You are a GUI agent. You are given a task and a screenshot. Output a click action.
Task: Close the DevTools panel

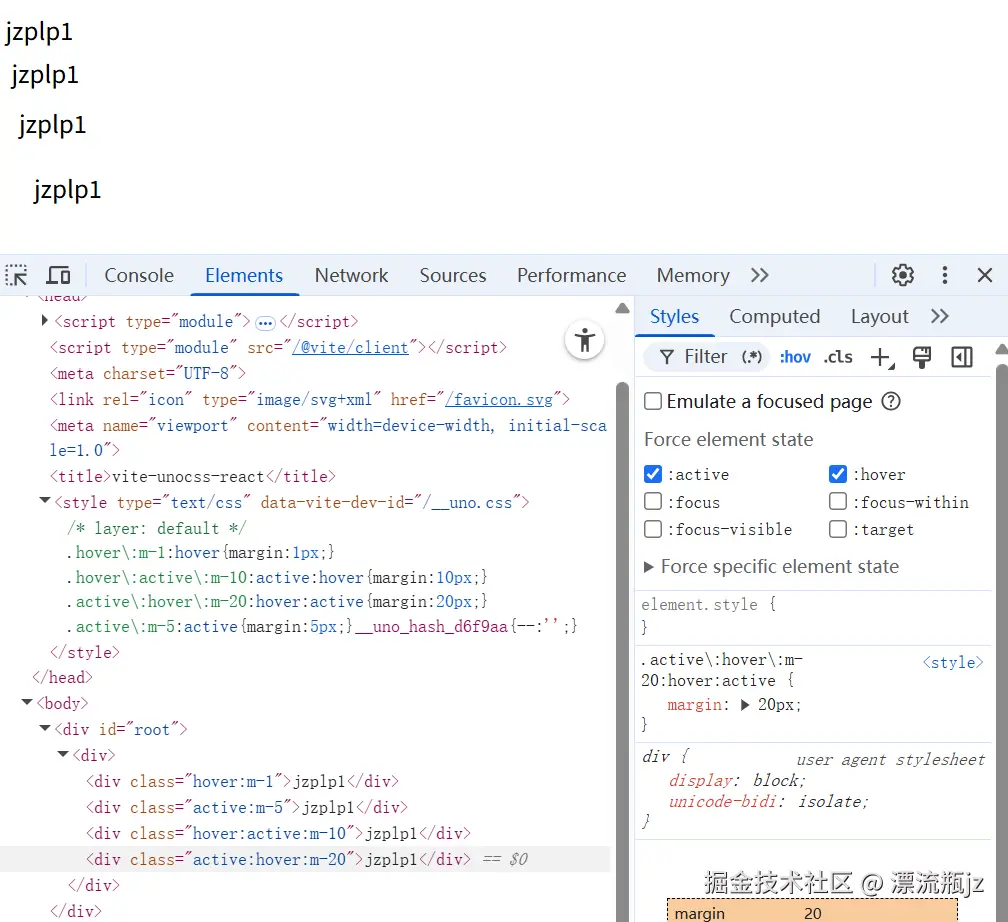984,275
